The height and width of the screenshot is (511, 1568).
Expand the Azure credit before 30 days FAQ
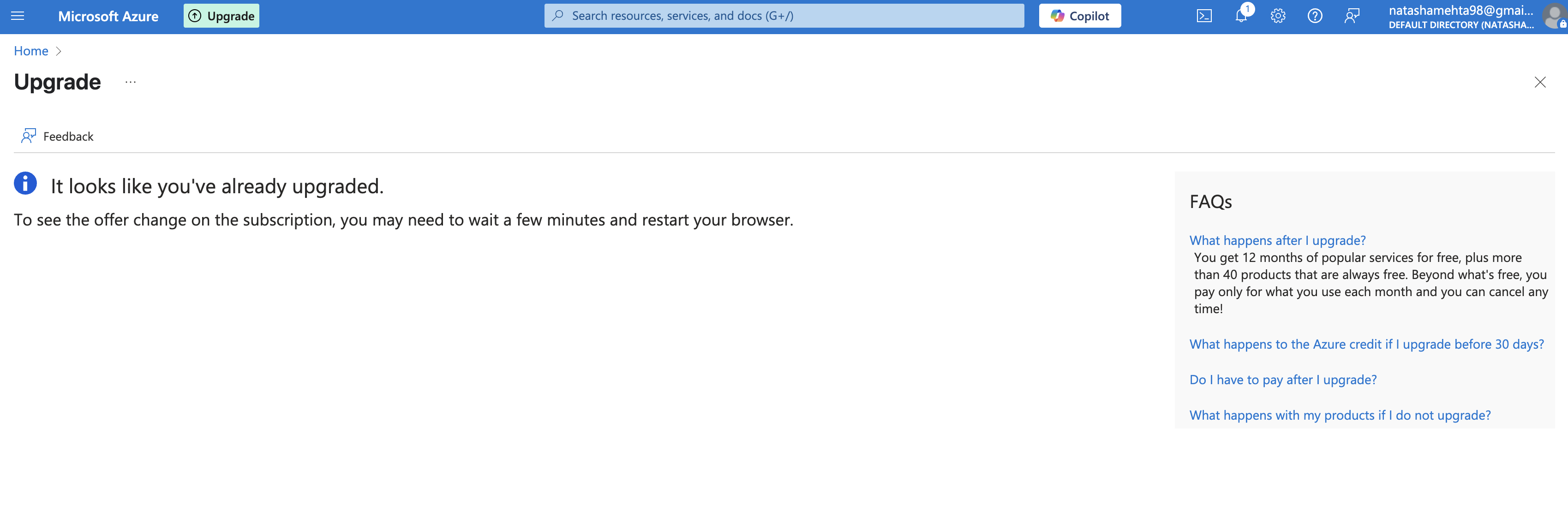pos(1366,345)
